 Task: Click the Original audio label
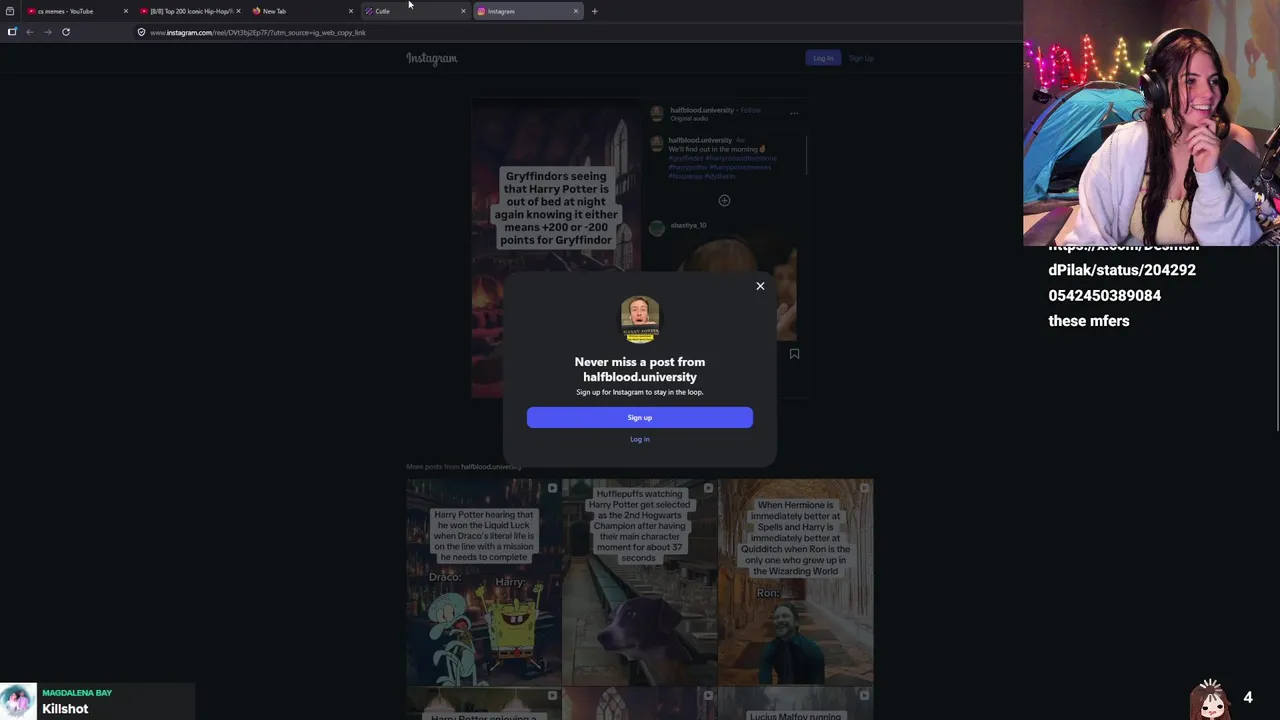pyautogui.click(x=689, y=118)
